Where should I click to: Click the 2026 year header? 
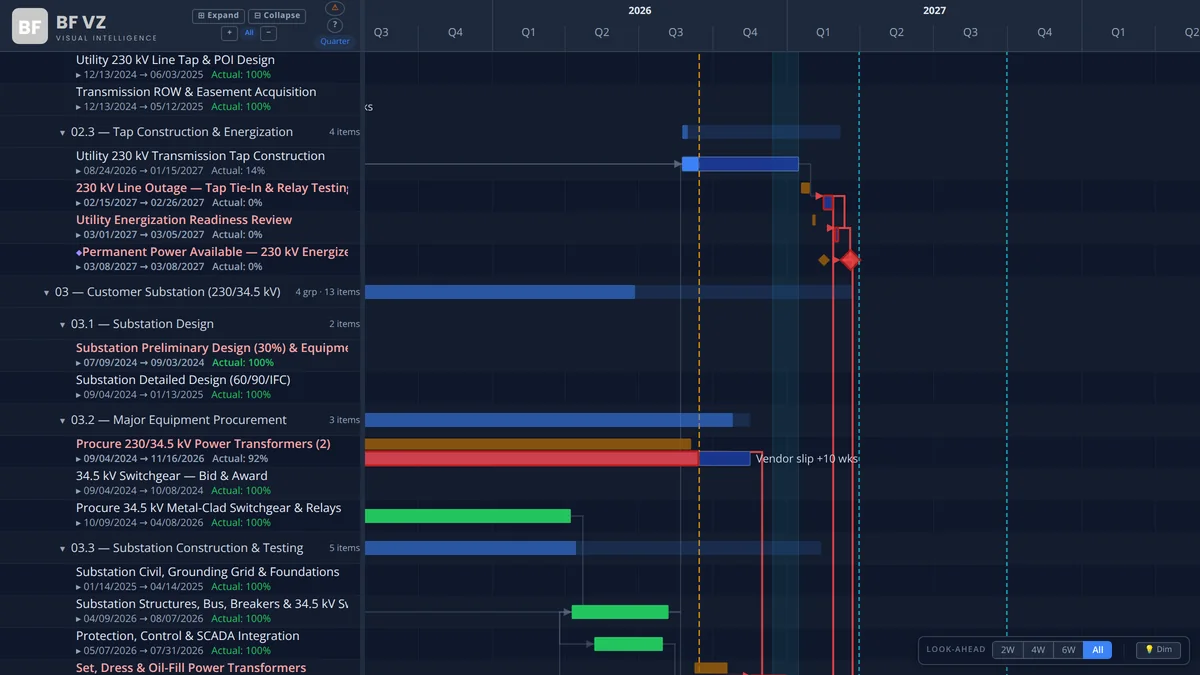pos(640,10)
